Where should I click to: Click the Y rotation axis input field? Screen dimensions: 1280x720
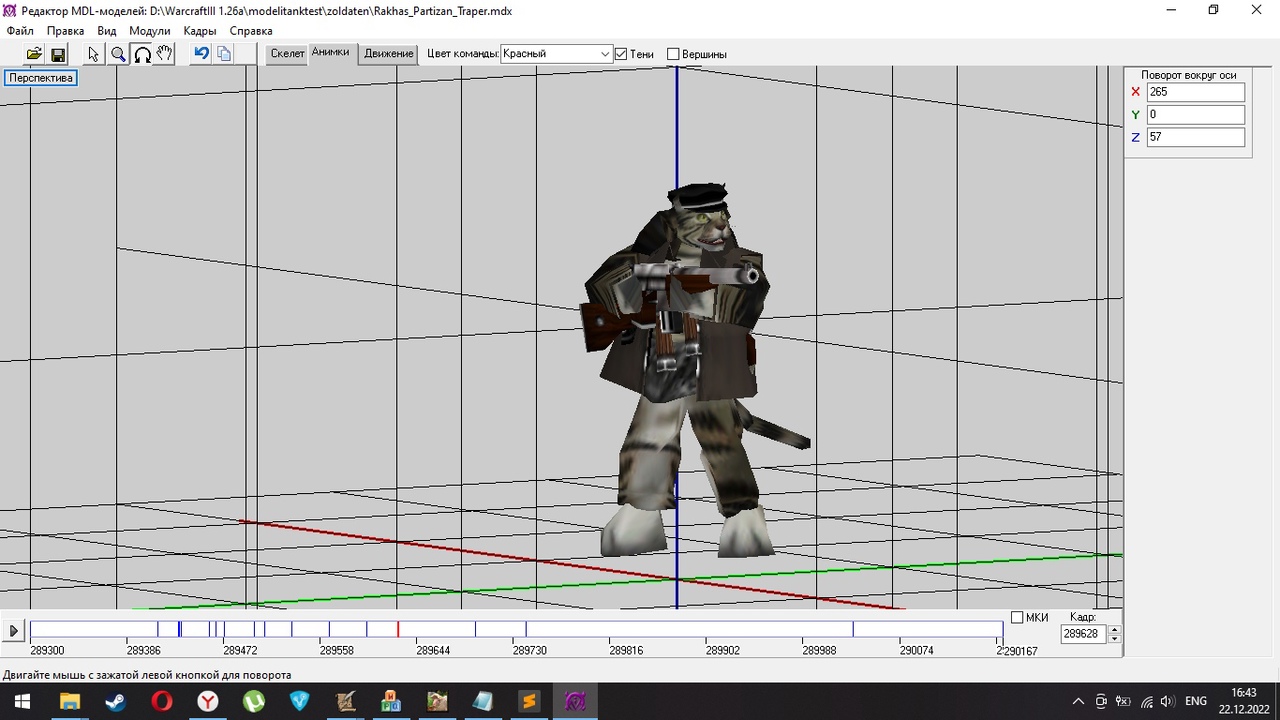tap(1196, 115)
